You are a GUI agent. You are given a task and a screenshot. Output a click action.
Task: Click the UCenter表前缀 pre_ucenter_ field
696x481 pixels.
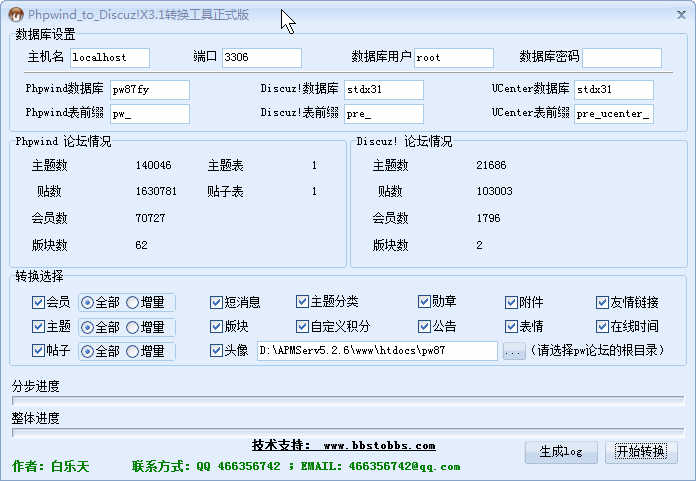point(613,114)
